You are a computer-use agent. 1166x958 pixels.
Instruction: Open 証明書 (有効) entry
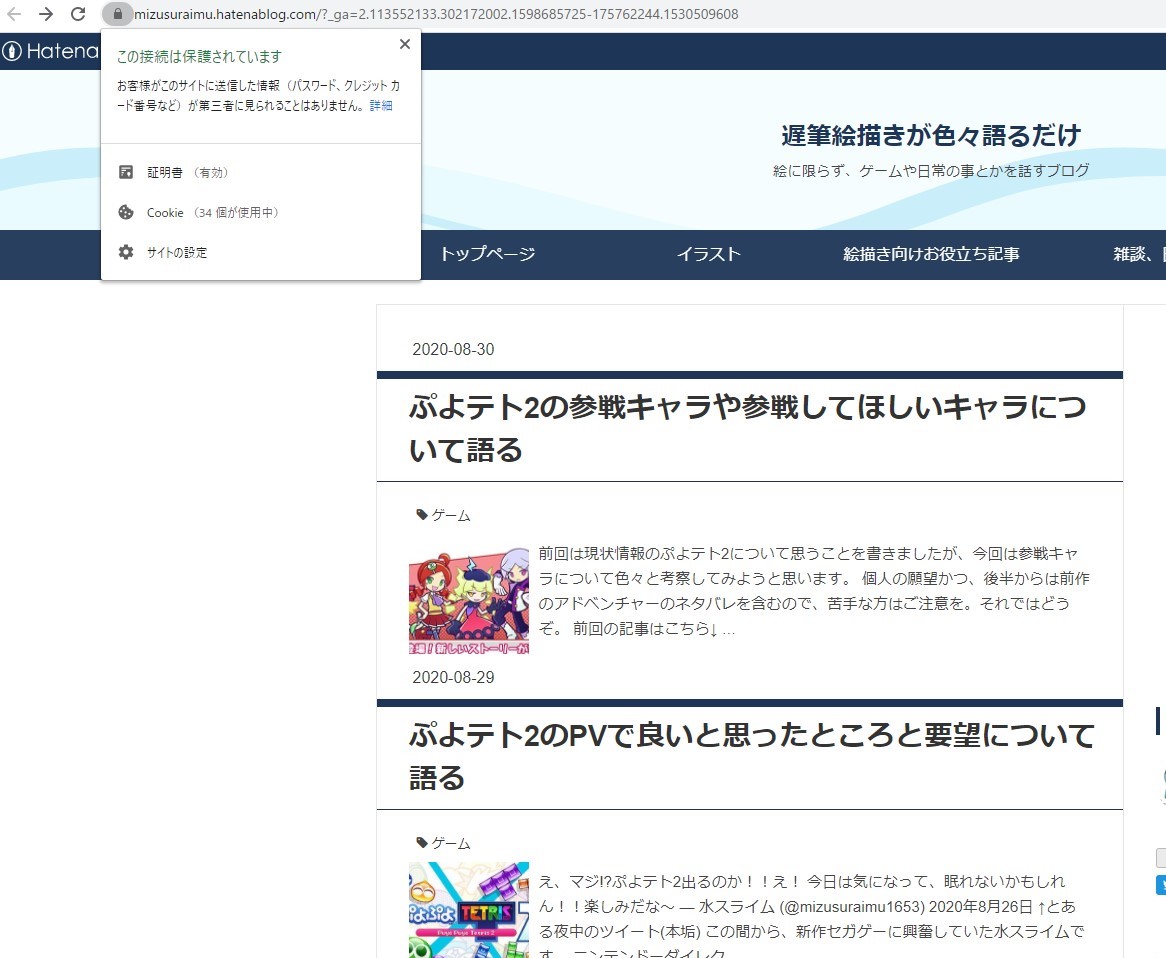[x=260, y=172]
